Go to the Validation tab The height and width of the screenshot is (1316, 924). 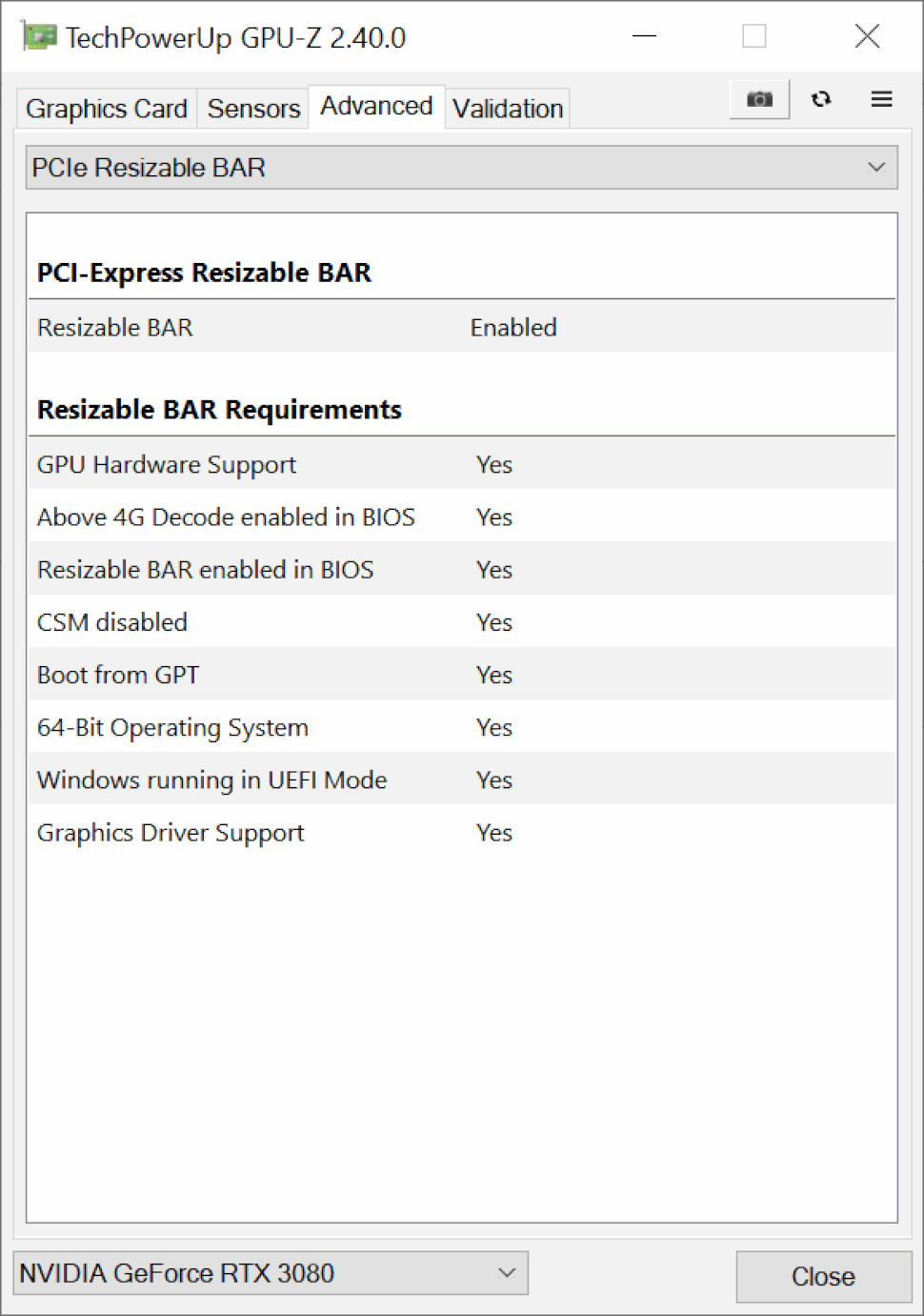click(x=508, y=109)
